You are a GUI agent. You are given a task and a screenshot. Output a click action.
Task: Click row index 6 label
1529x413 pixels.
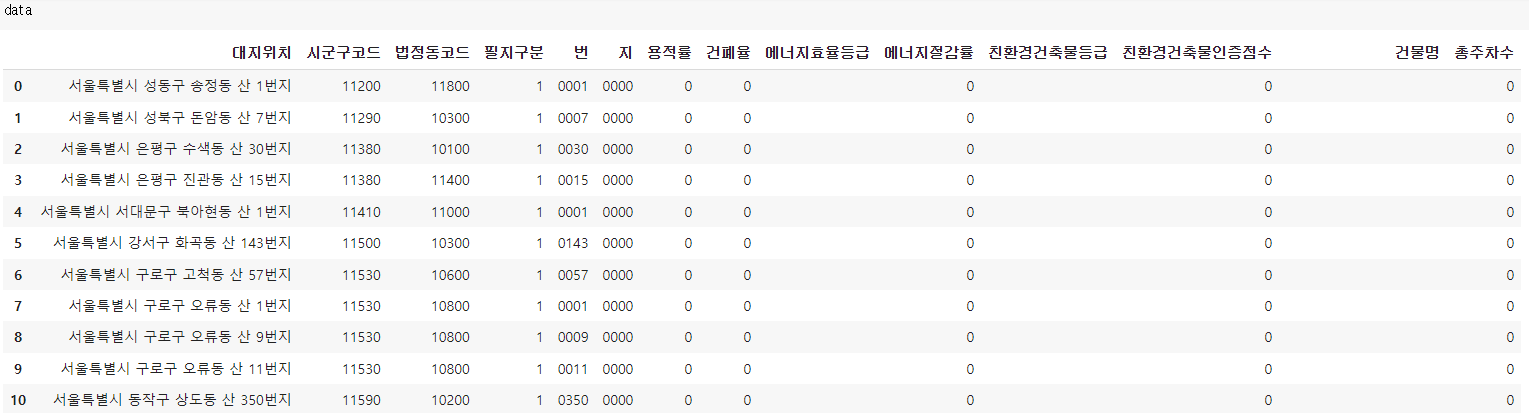pyautogui.click(x=18, y=274)
